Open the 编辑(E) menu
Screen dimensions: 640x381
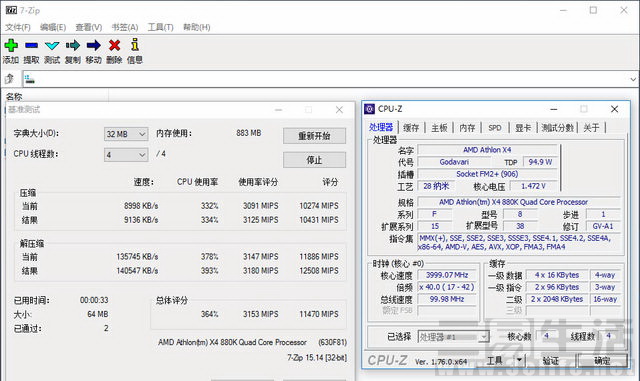(x=53, y=27)
